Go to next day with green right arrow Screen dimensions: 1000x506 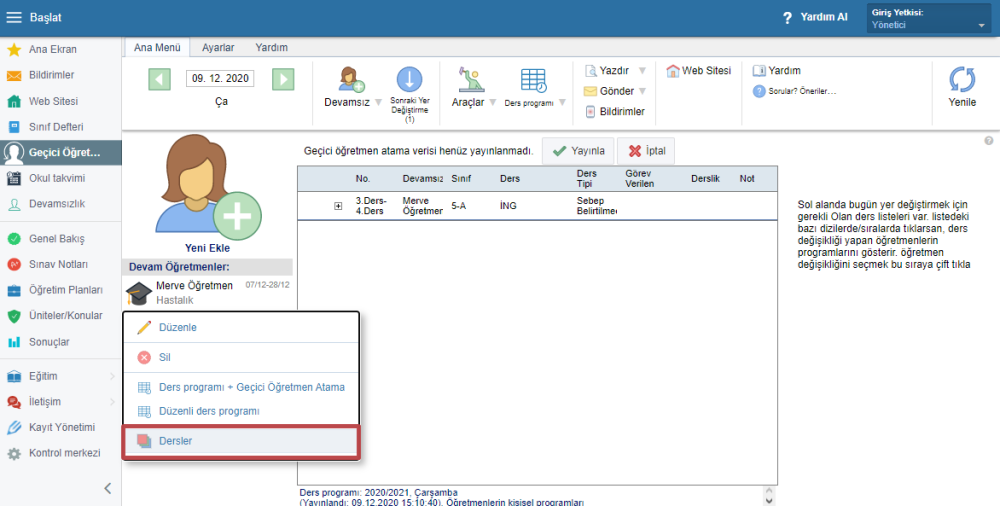click(283, 79)
